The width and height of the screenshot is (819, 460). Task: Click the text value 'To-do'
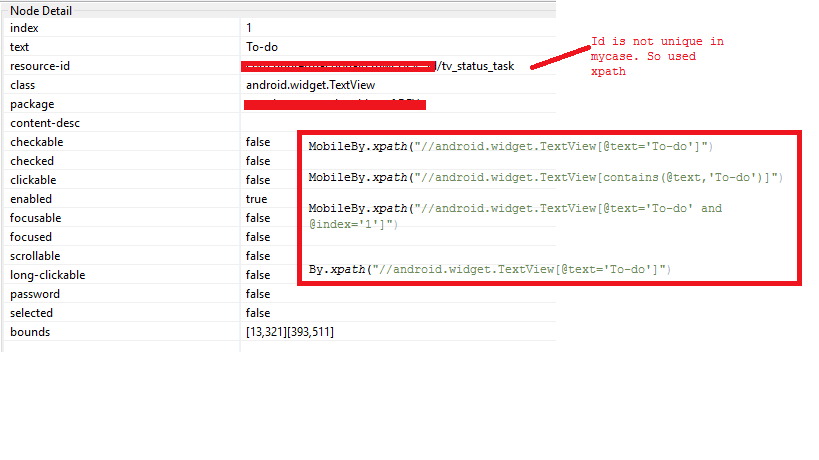pos(262,47)
